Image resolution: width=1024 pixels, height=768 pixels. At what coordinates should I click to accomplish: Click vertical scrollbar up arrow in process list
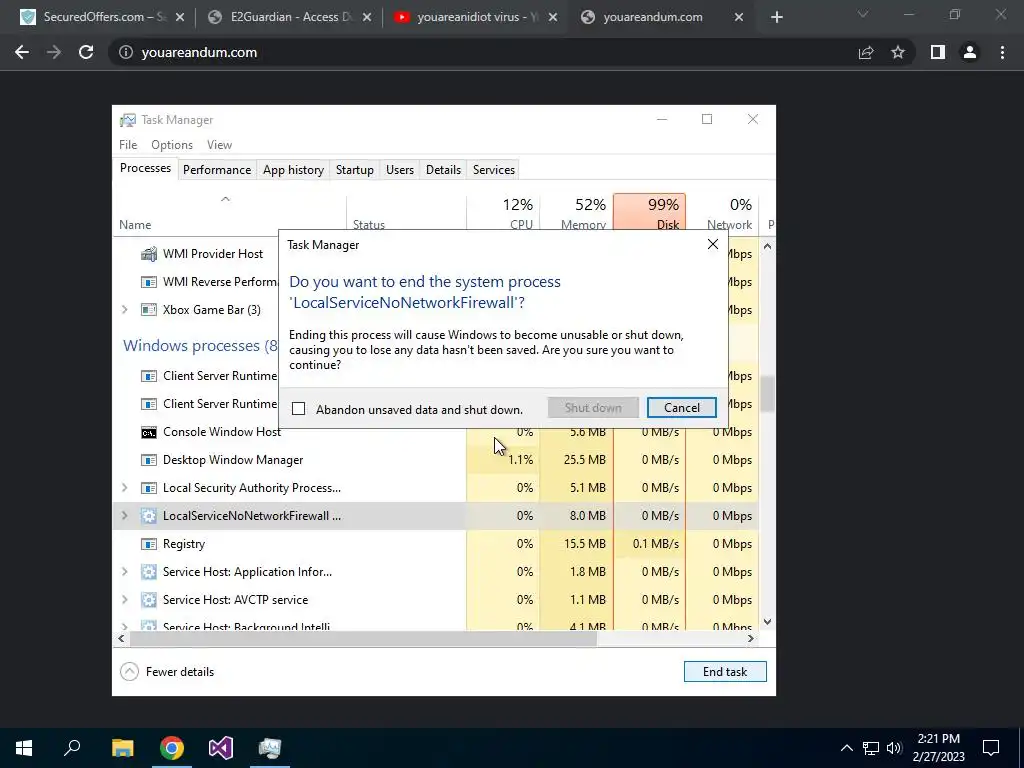coord(767,246)
